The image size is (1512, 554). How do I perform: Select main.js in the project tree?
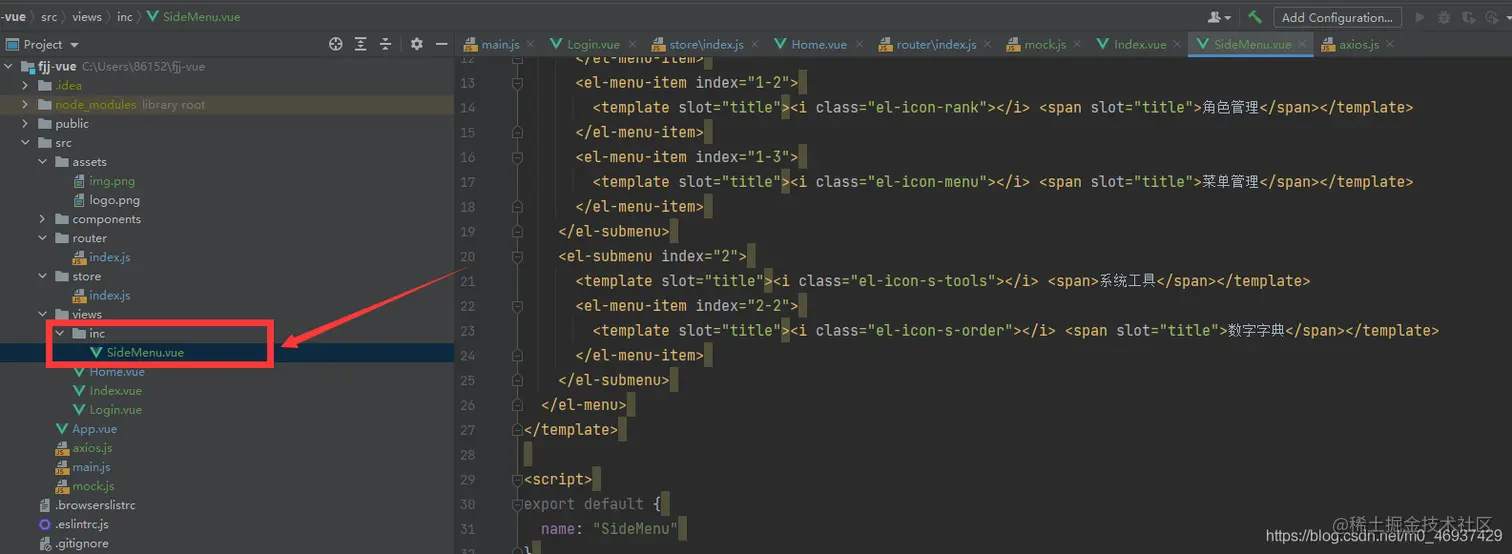pos(91,467)
